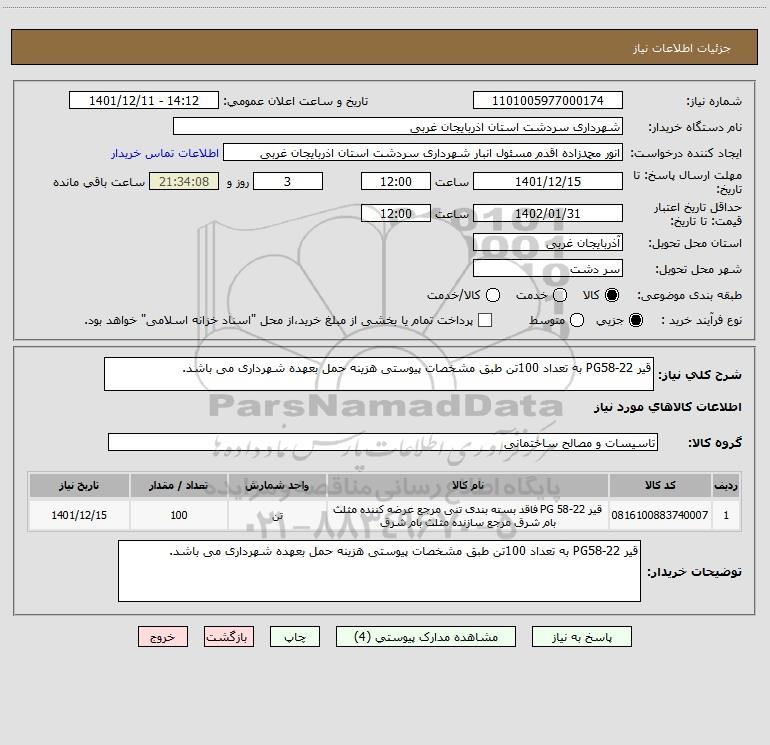Click the اطلاعات کالاهای مورد نیاز heading

(x=668, y=407)
